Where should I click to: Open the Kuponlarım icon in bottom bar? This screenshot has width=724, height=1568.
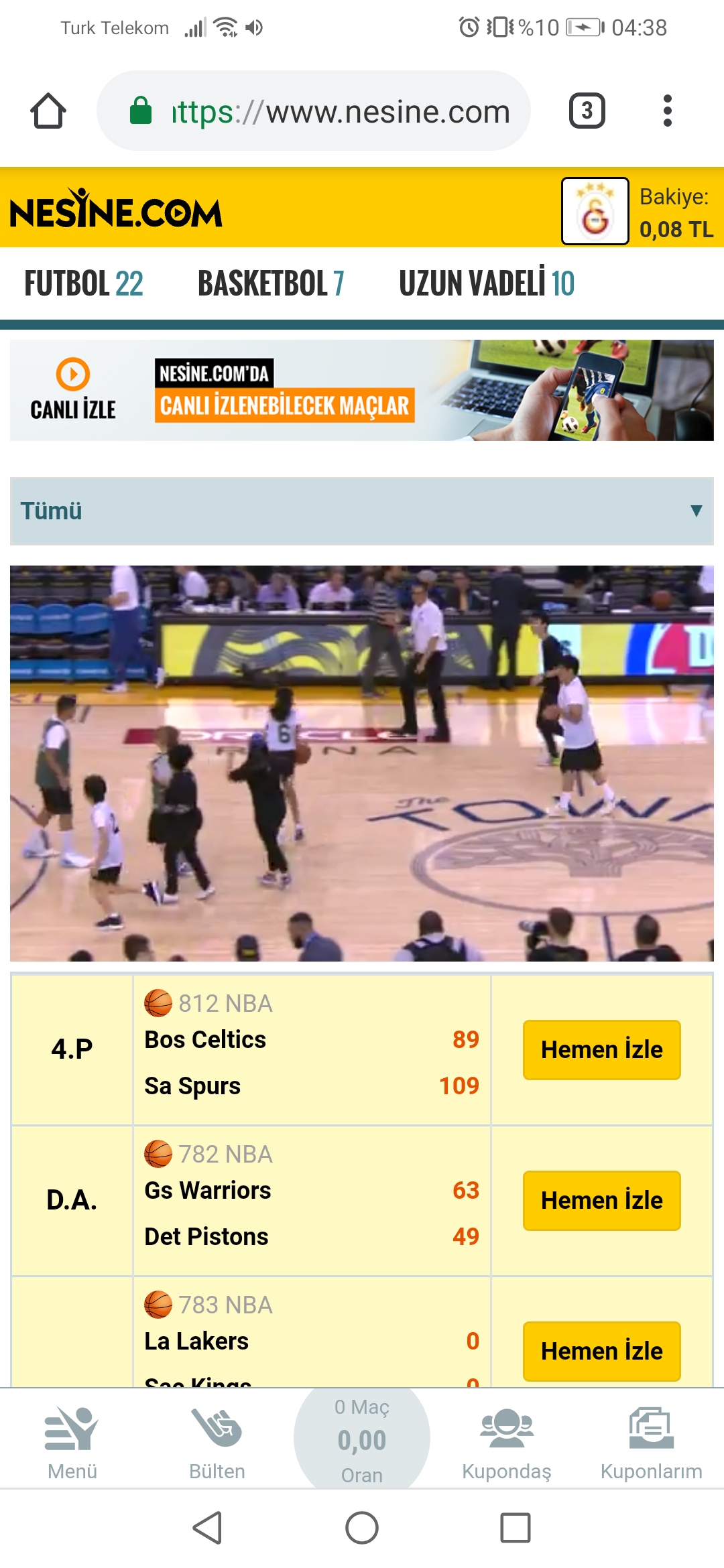pos(652,1442)
